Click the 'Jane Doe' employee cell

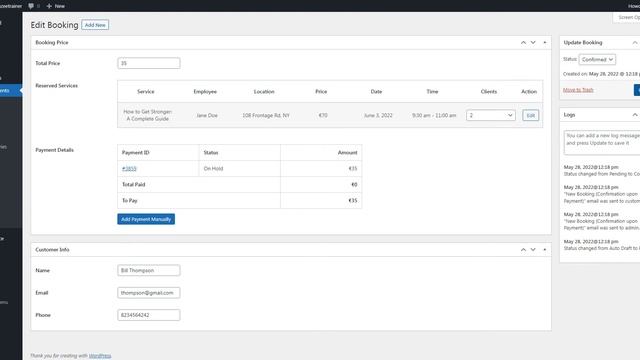[207, 116]
